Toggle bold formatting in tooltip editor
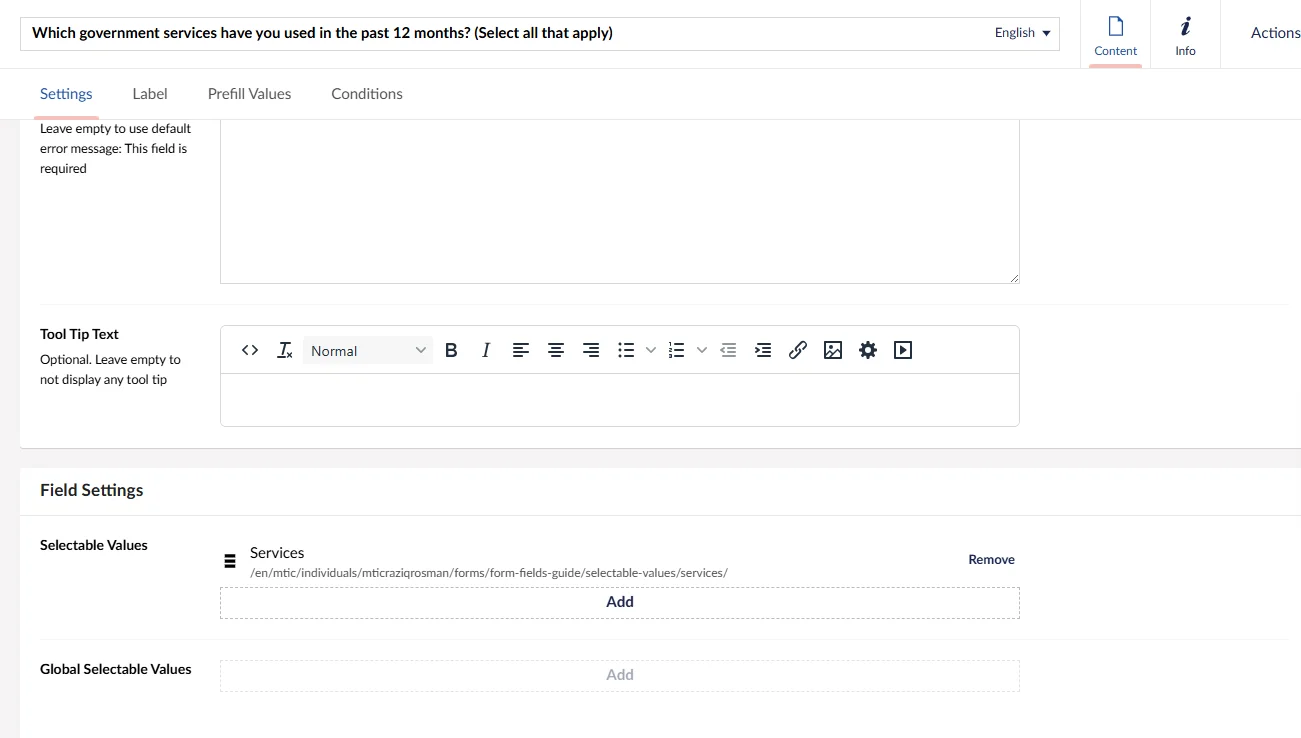 (x=451, y=350)
